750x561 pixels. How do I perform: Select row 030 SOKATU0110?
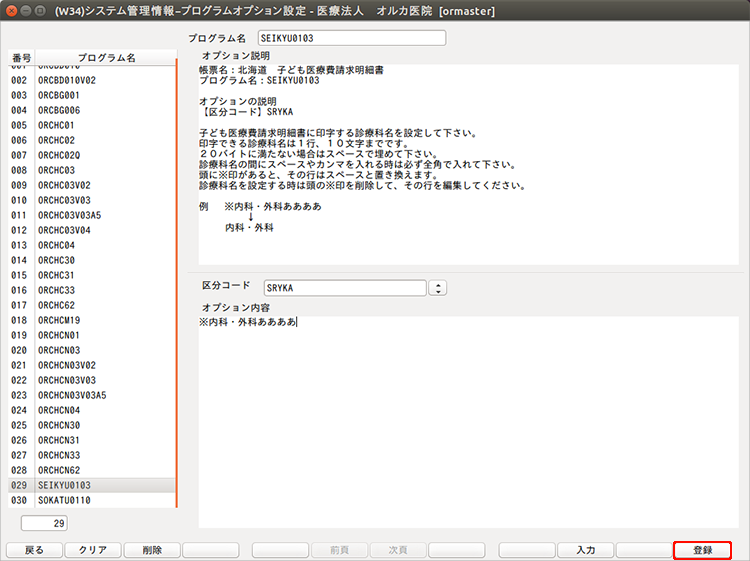coord(92,500)
